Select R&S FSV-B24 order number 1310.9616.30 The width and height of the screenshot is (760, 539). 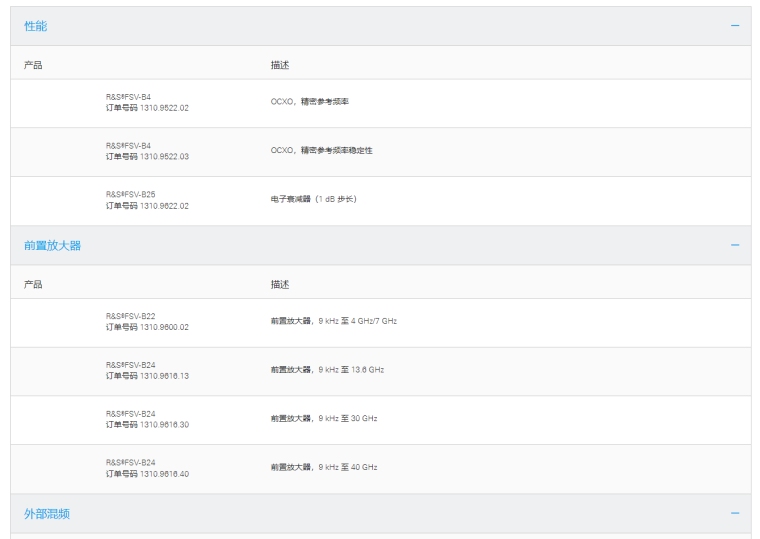coord(147,420)
